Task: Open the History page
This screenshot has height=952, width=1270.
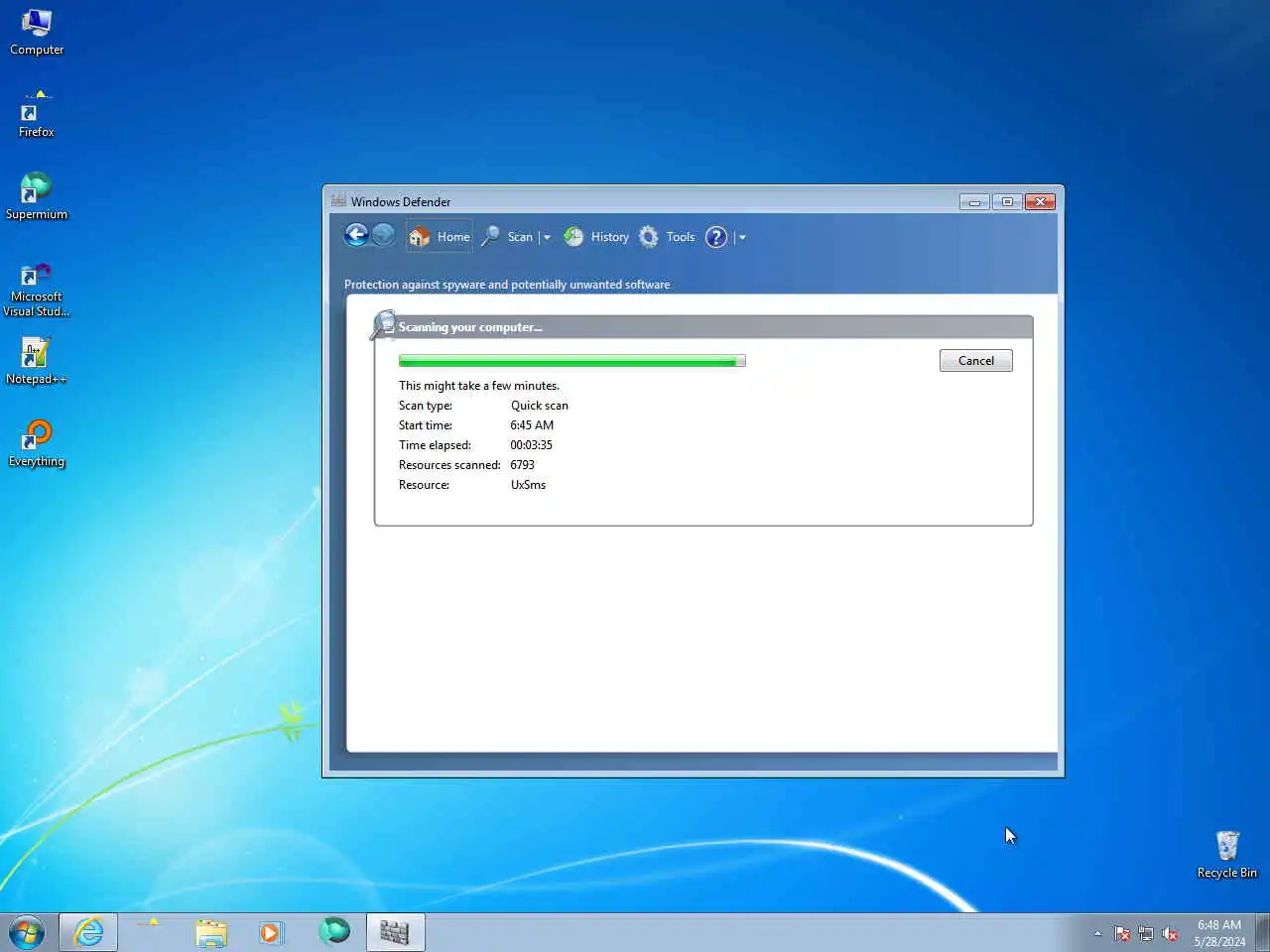Action: 596,237
